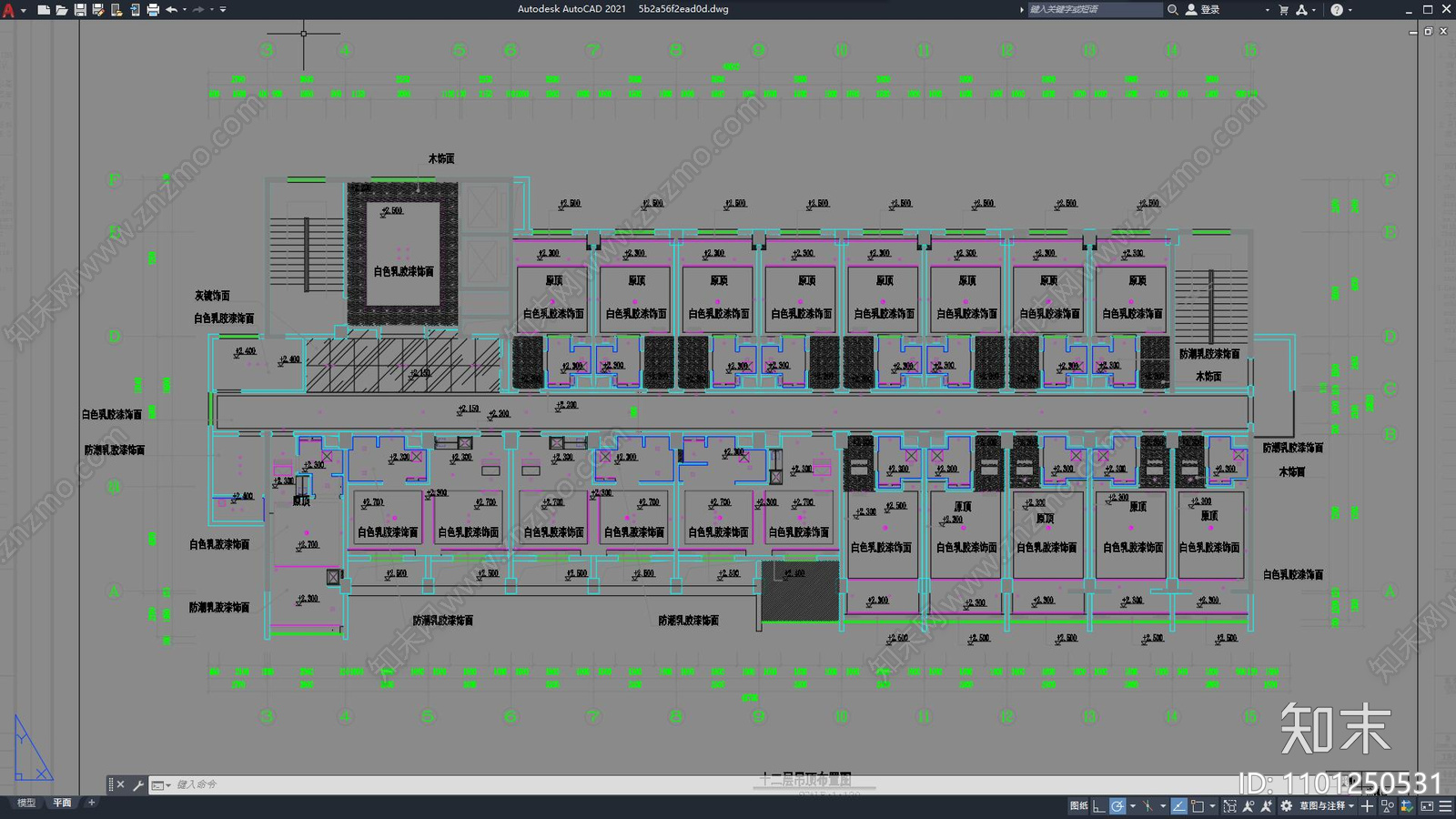This screenshot has width=1456, height=819.
Task: Open the 草图与注释 workspace dropdown
Action: [1328, 806]
